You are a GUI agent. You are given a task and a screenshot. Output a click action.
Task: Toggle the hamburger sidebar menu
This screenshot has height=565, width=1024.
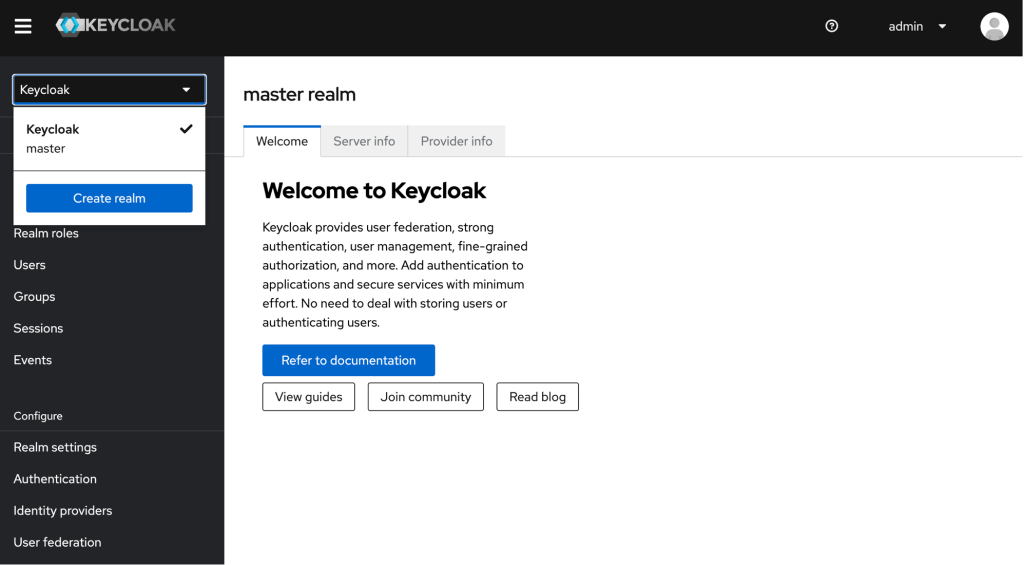(x=23, y=26)
